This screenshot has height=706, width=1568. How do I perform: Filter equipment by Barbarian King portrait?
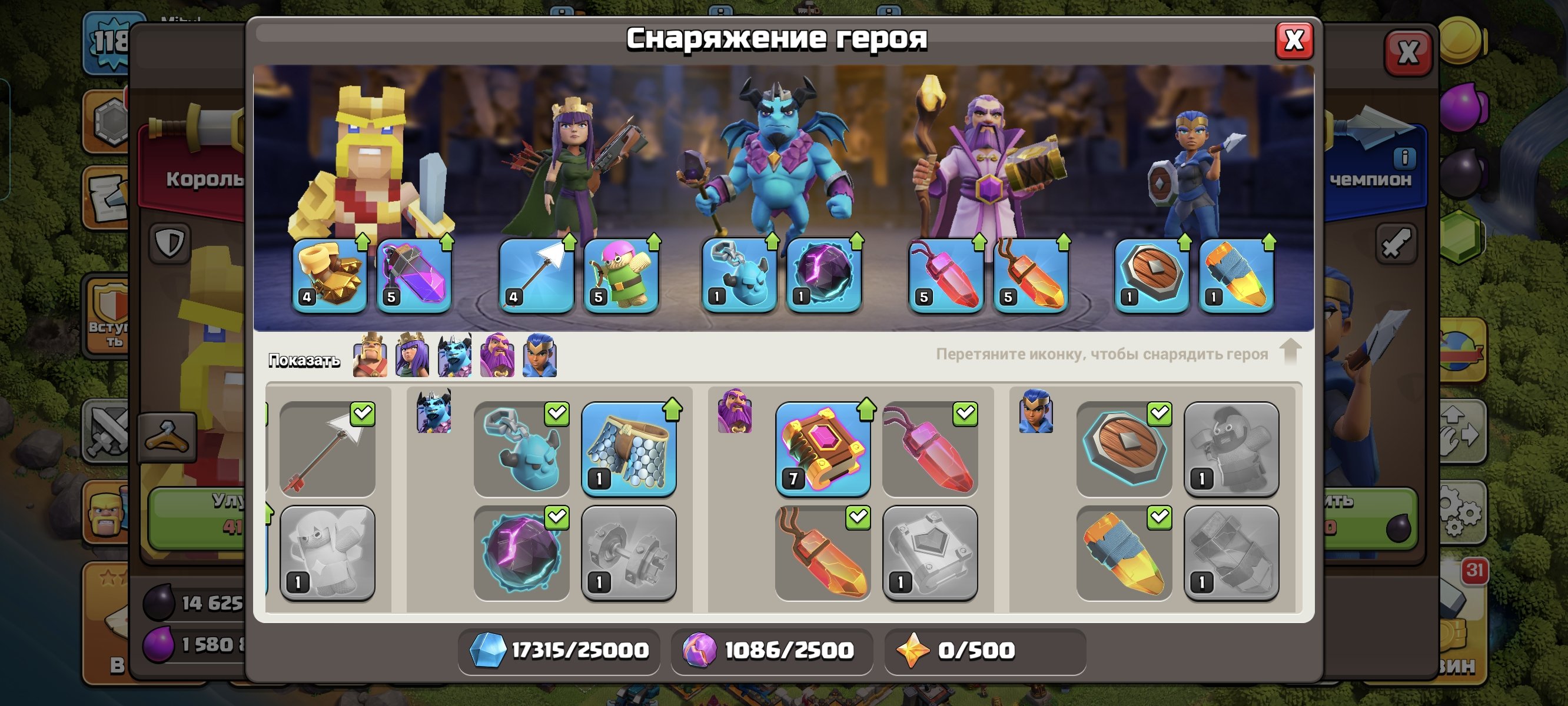[x=370, y=355]
